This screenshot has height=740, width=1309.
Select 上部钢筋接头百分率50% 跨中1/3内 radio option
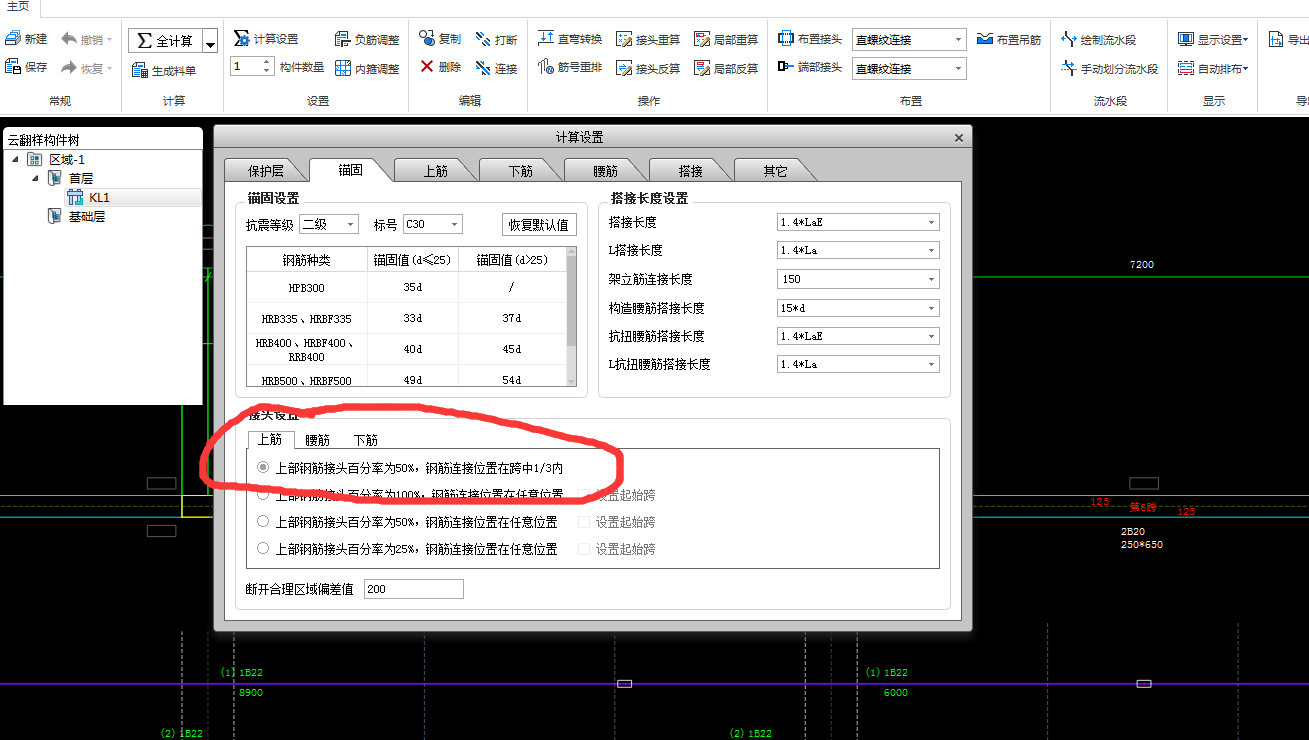click(263, 467)
